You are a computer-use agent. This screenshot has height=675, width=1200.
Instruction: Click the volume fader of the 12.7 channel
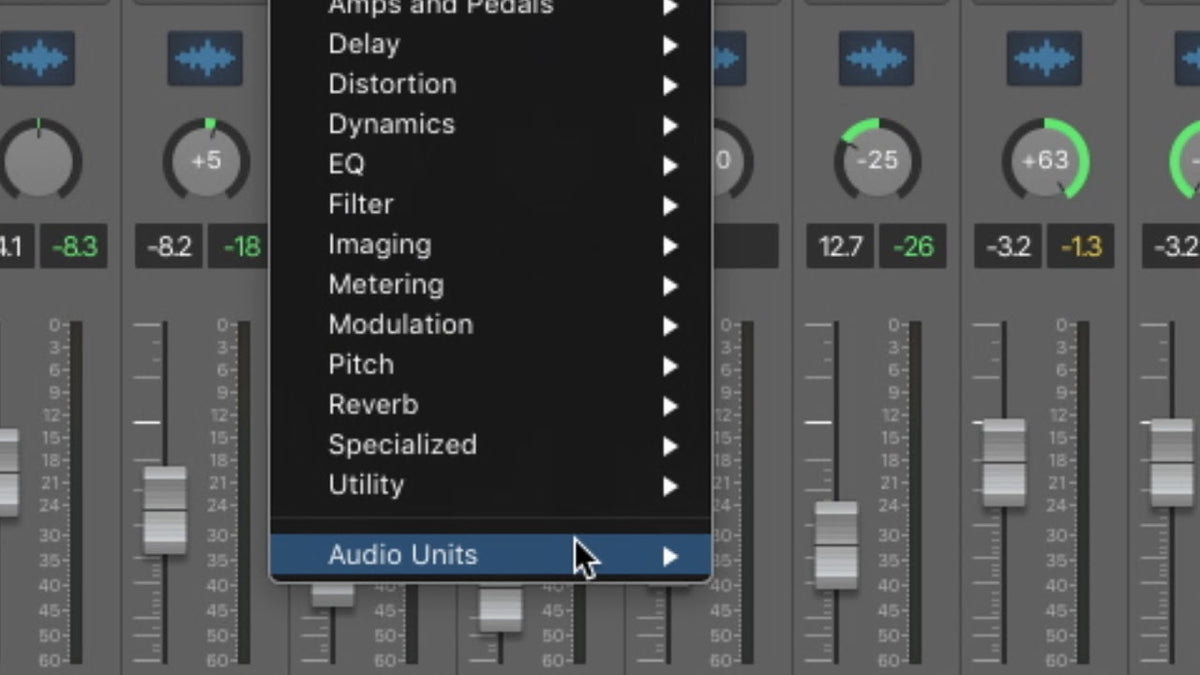[x=836, y=545]
